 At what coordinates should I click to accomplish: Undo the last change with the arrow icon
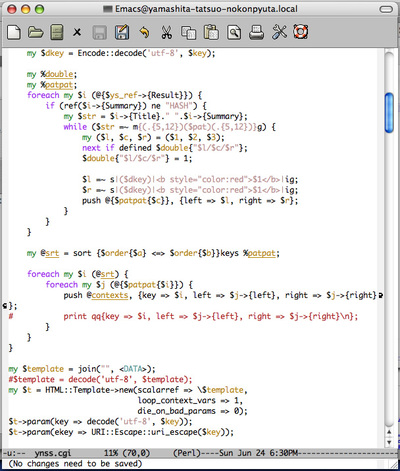click(144, 33)
